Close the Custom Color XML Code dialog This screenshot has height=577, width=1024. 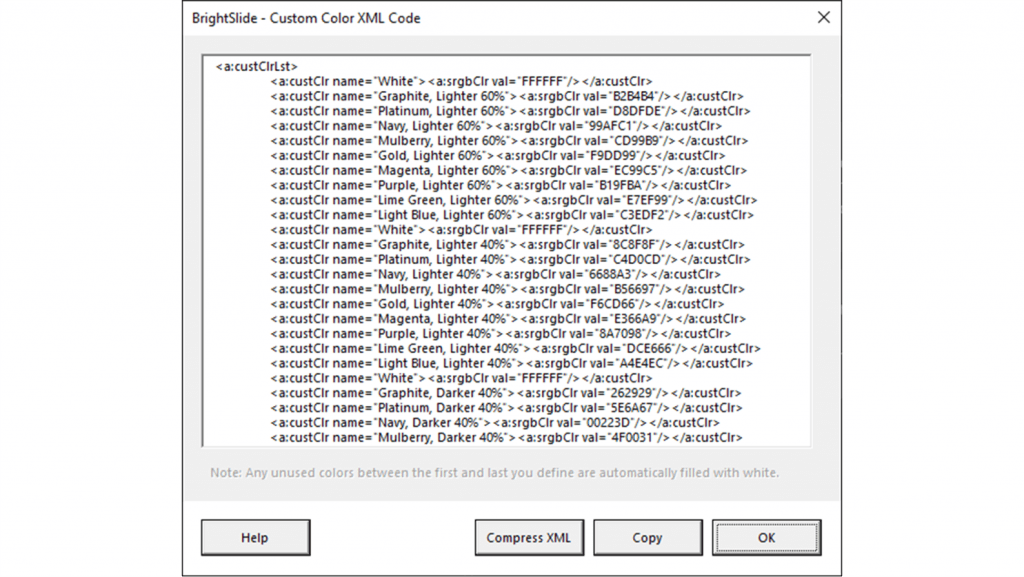click(x=823, y=17)
